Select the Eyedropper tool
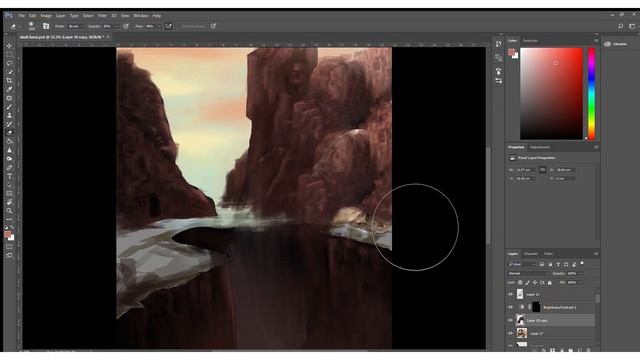Image resolution: width=640 pixels, height=360 pixels. (x=9, y=89)
